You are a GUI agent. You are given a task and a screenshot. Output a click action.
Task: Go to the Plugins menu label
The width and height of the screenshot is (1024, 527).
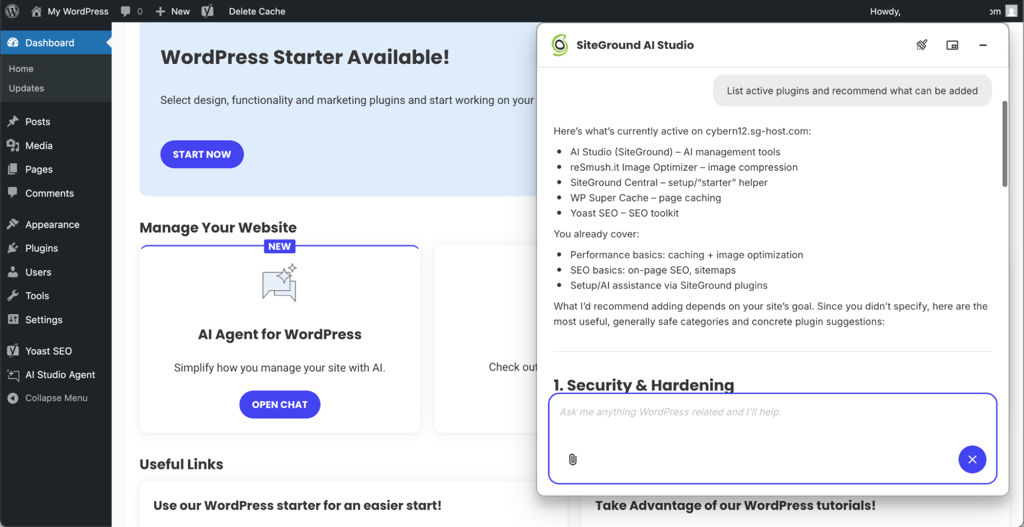pyautogui.click(x=42, y=248)
